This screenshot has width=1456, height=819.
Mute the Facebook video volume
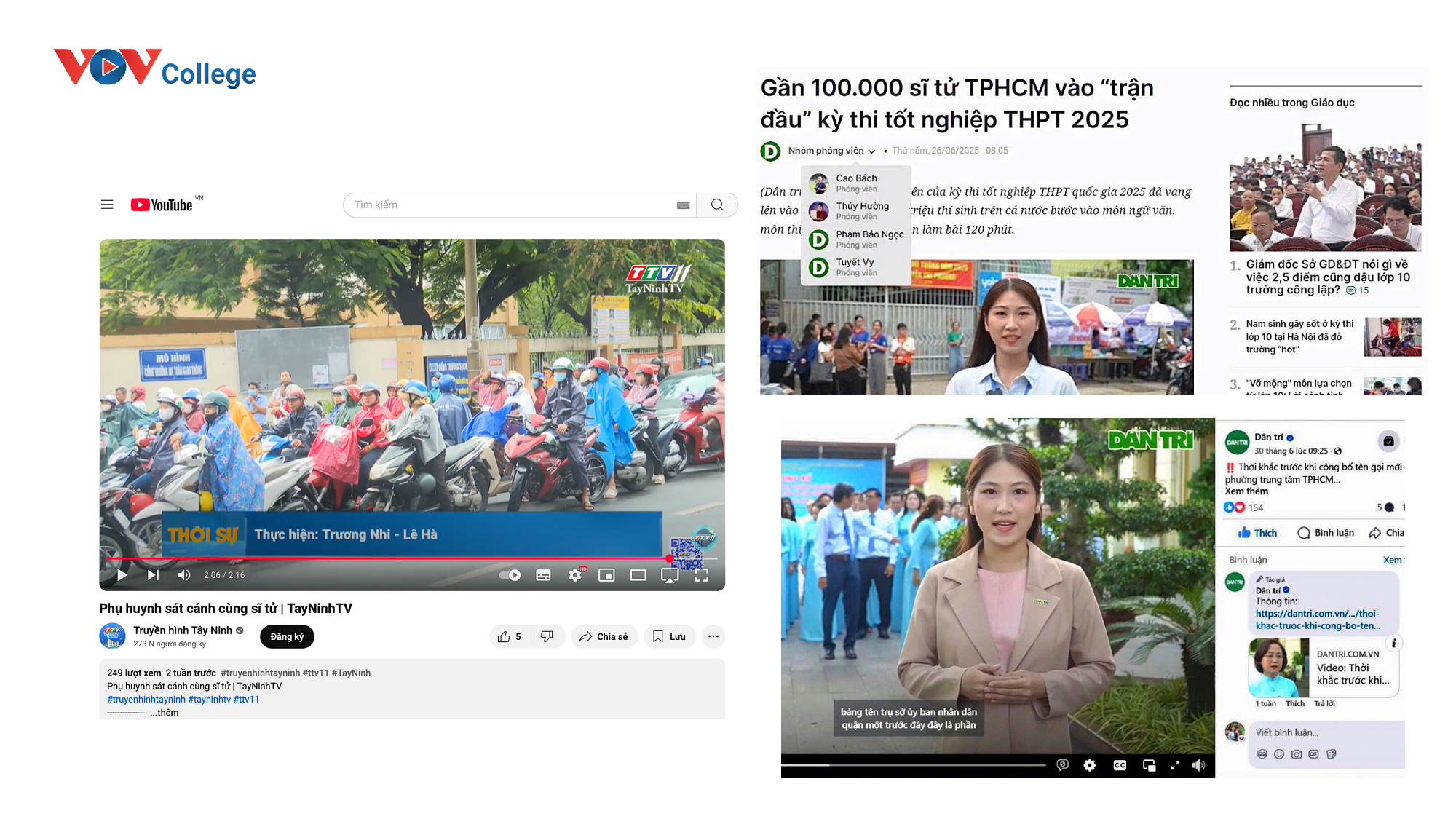tap(1198, 765)
